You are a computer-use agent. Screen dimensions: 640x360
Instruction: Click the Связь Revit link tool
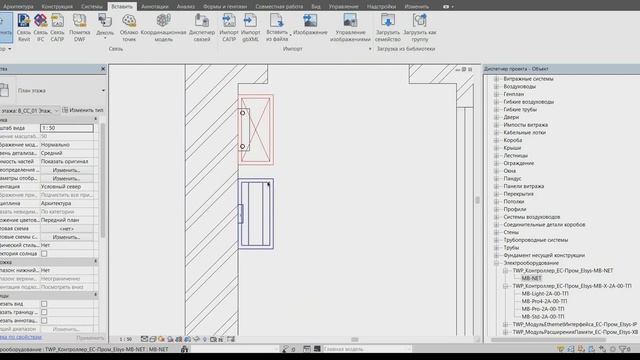24,27
